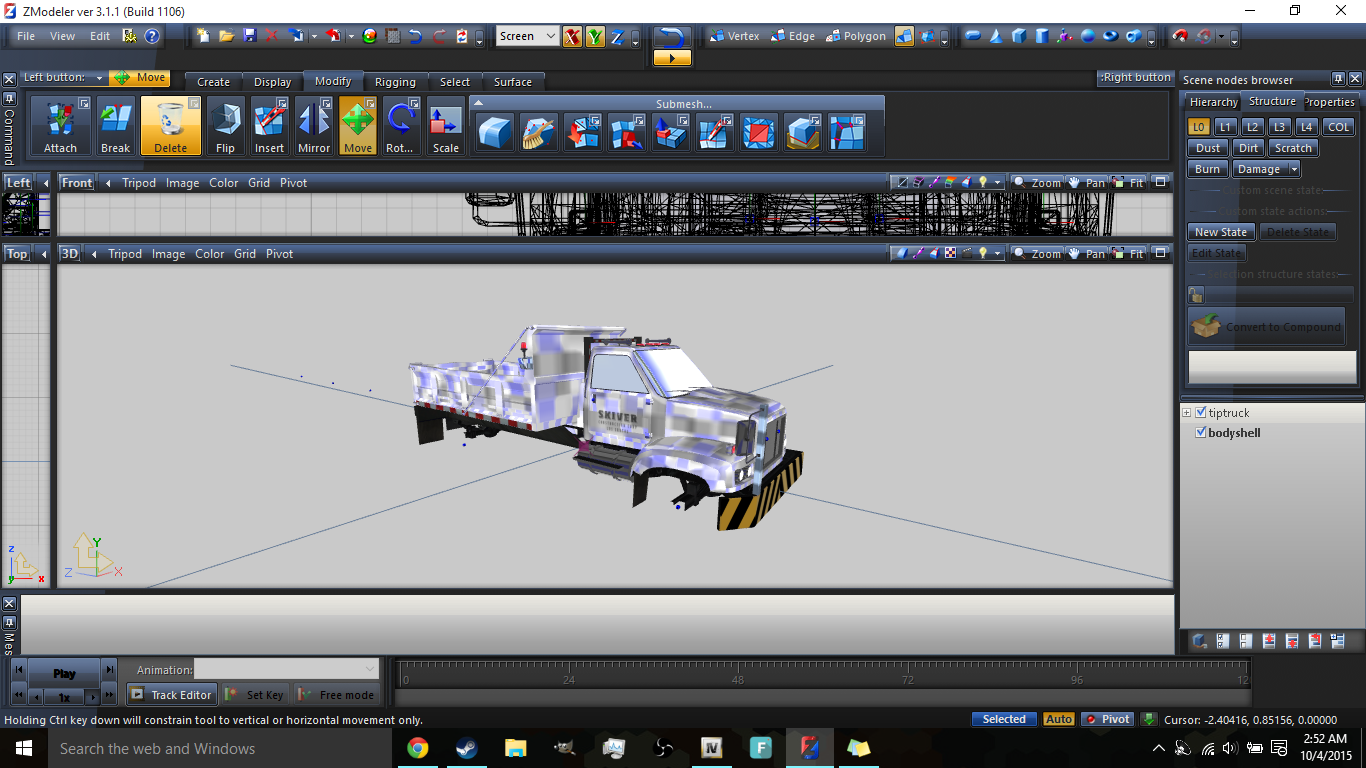Viewport: 1366px width, 768px height.
Task: Open the Hierarchy tab
Action: [x=1213, y=102]
